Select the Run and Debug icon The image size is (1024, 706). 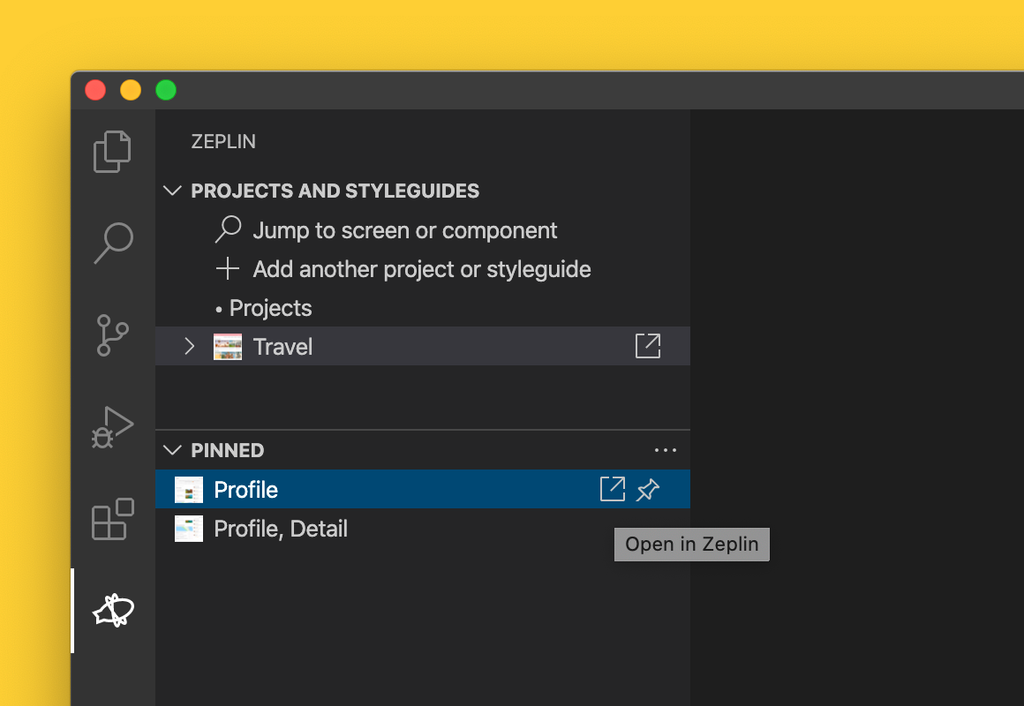point(111,427)
